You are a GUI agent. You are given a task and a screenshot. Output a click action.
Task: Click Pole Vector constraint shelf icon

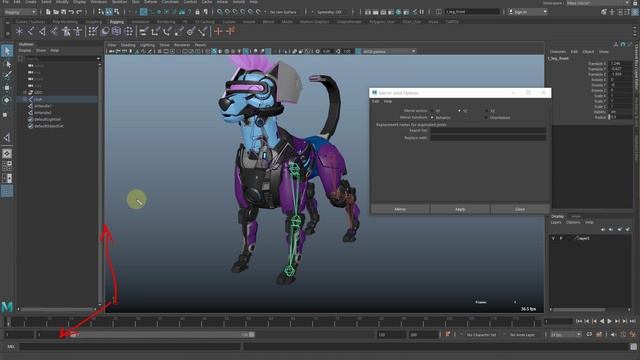(202, 31)
